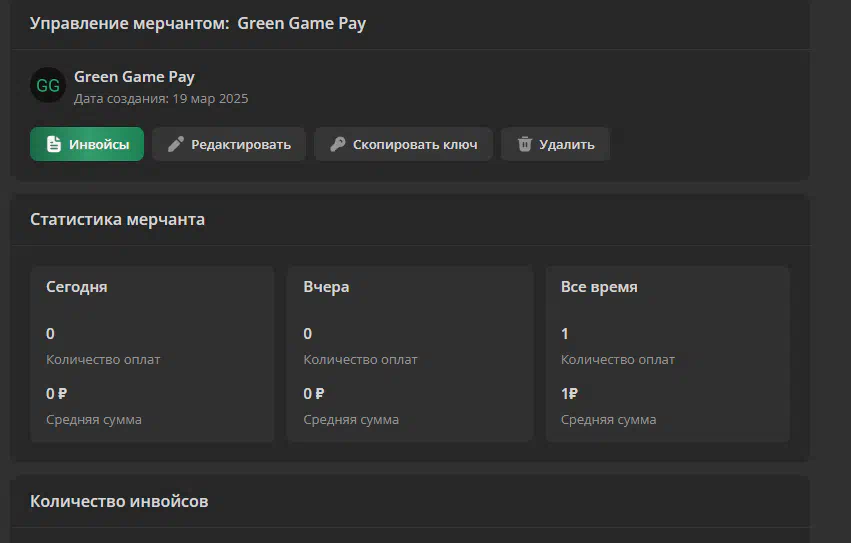Screen dimensions: 851x543
Task: Click the Green Game Pay merchant name
Action: [134, 77]
